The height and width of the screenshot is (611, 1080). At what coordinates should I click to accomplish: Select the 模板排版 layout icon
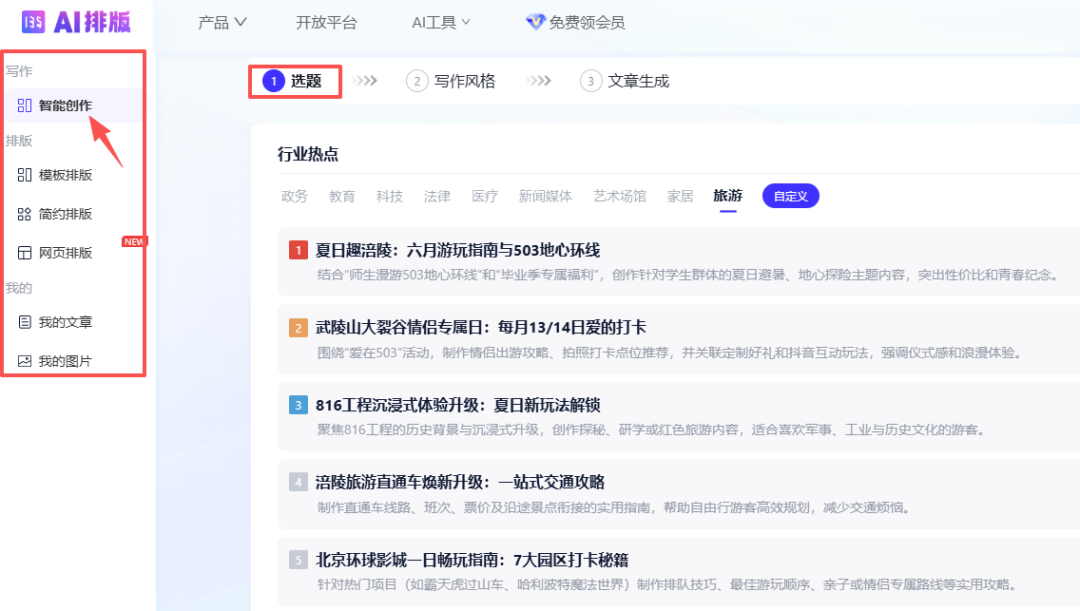point(24,175)
